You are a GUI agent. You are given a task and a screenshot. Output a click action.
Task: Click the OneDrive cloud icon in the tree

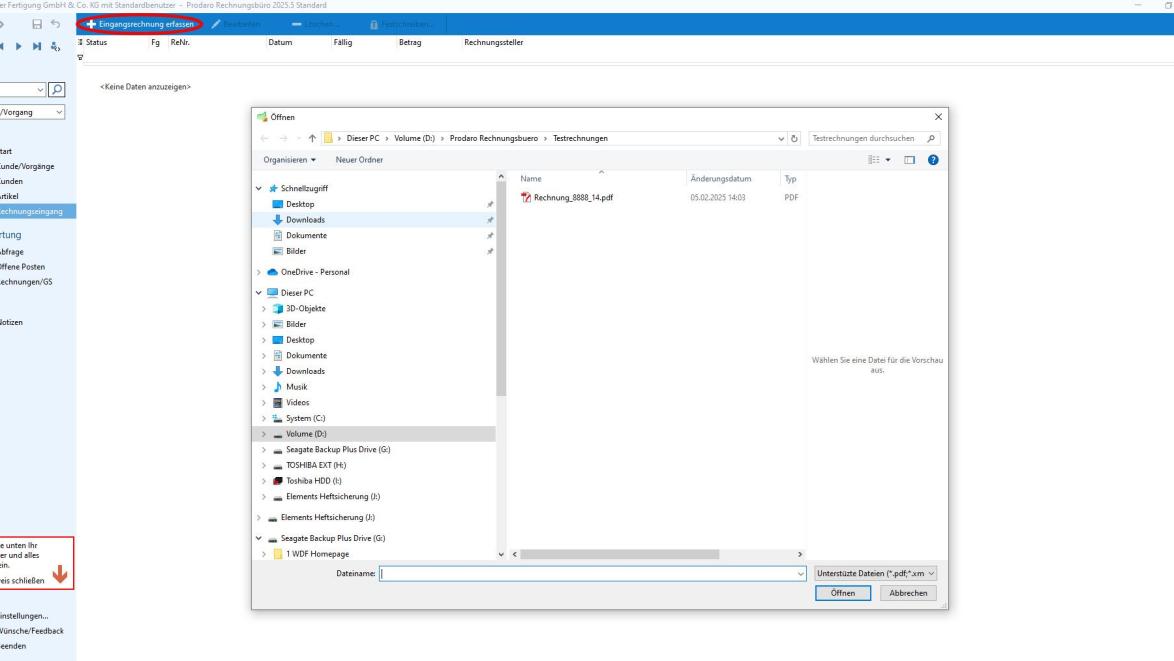pyautogui.click(x=273, y=272)
